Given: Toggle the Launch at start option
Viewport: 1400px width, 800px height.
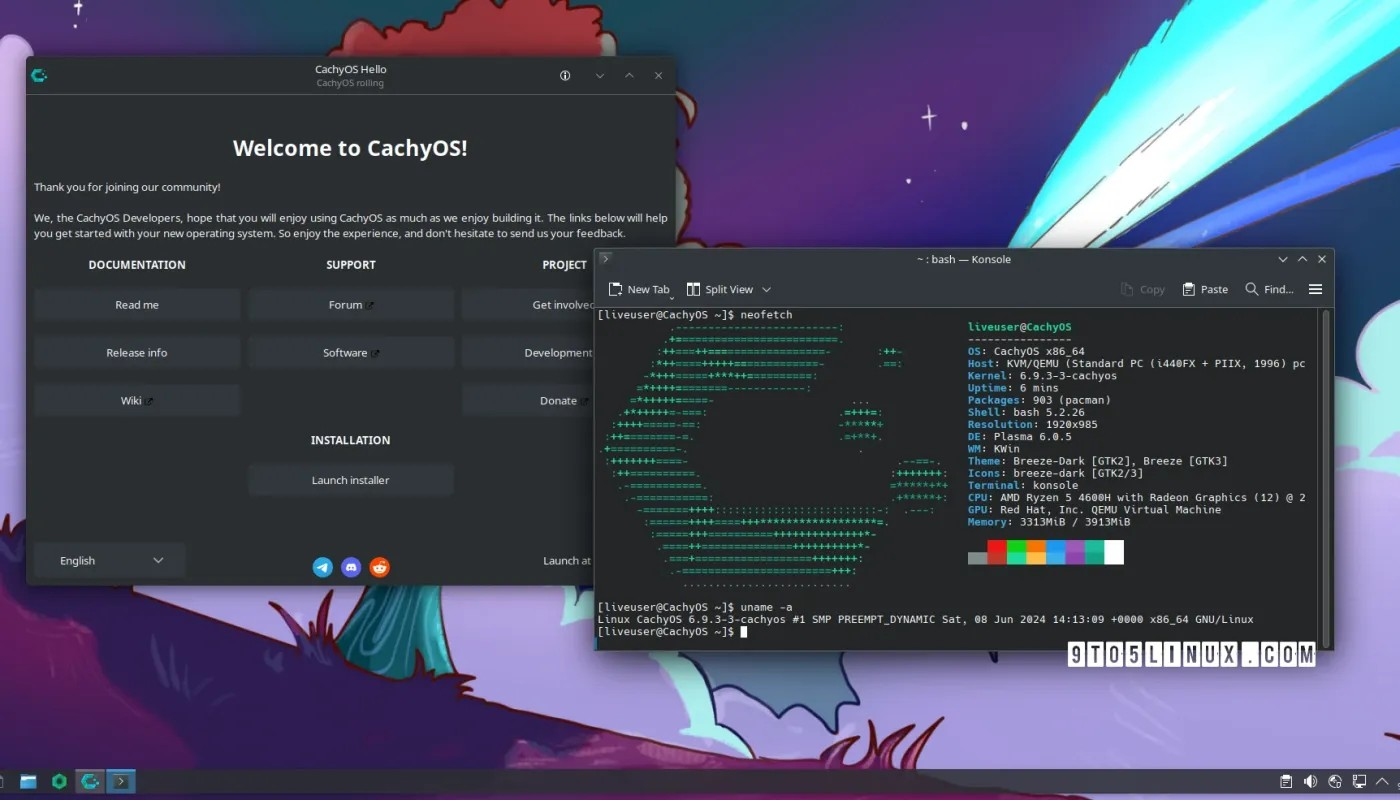Looking at the screenshot, I should coord(567,561).
